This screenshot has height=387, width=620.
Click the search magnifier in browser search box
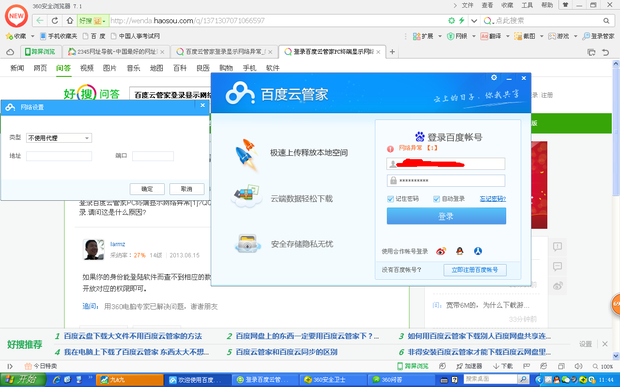click(606, 21)
